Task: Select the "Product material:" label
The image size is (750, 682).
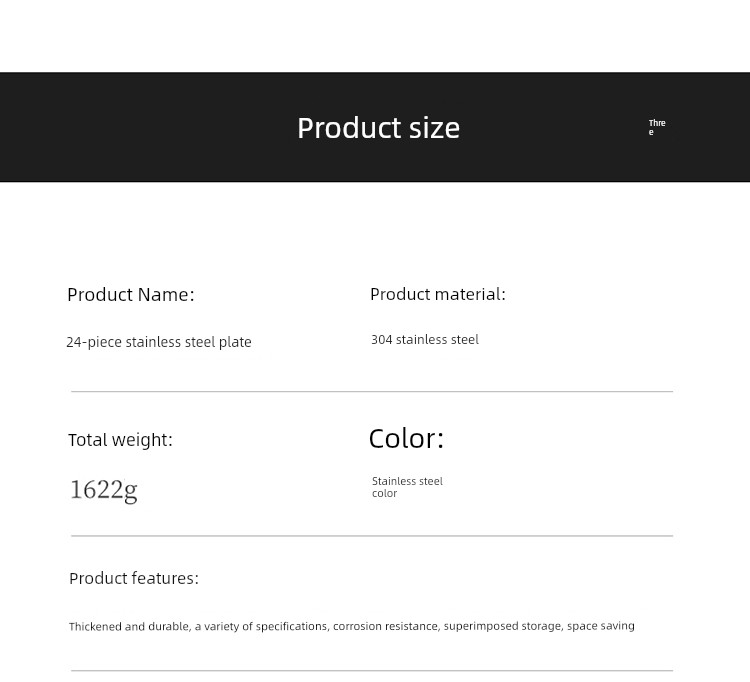Action: pos(437,294)
